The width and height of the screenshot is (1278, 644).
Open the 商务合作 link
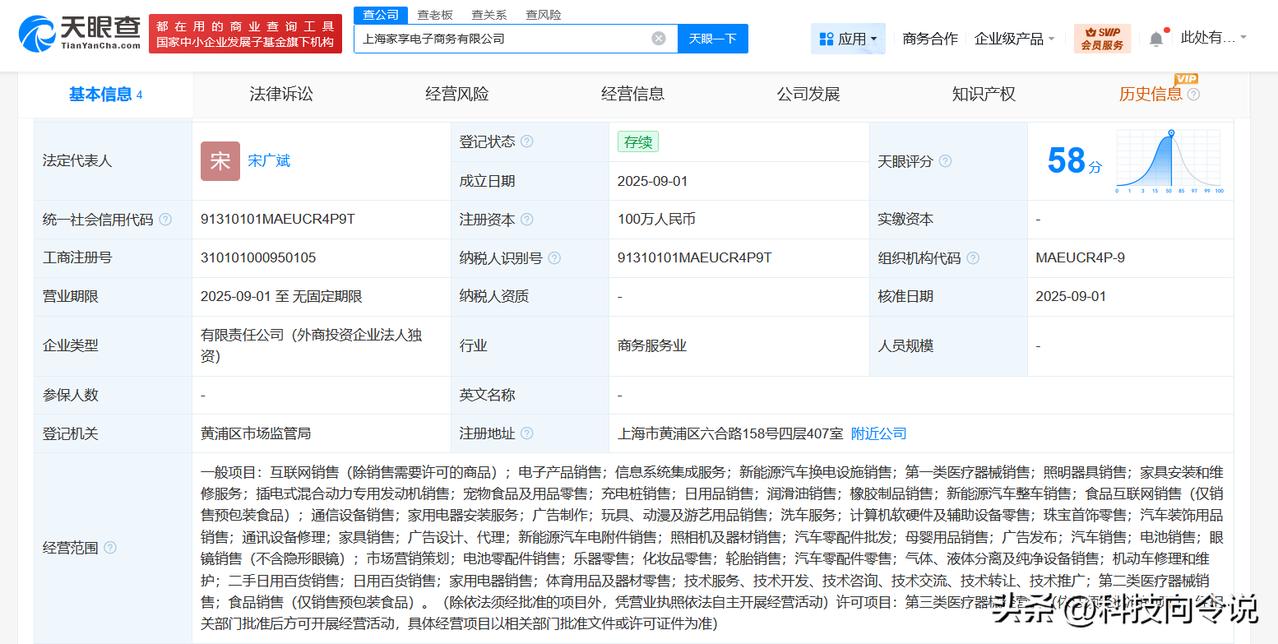930,39
